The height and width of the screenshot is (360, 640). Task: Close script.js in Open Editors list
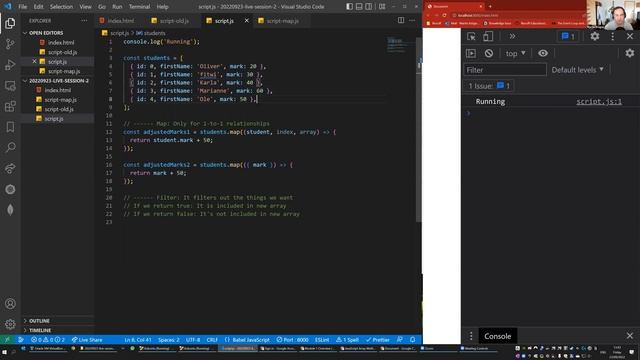[x=34, y=61]
